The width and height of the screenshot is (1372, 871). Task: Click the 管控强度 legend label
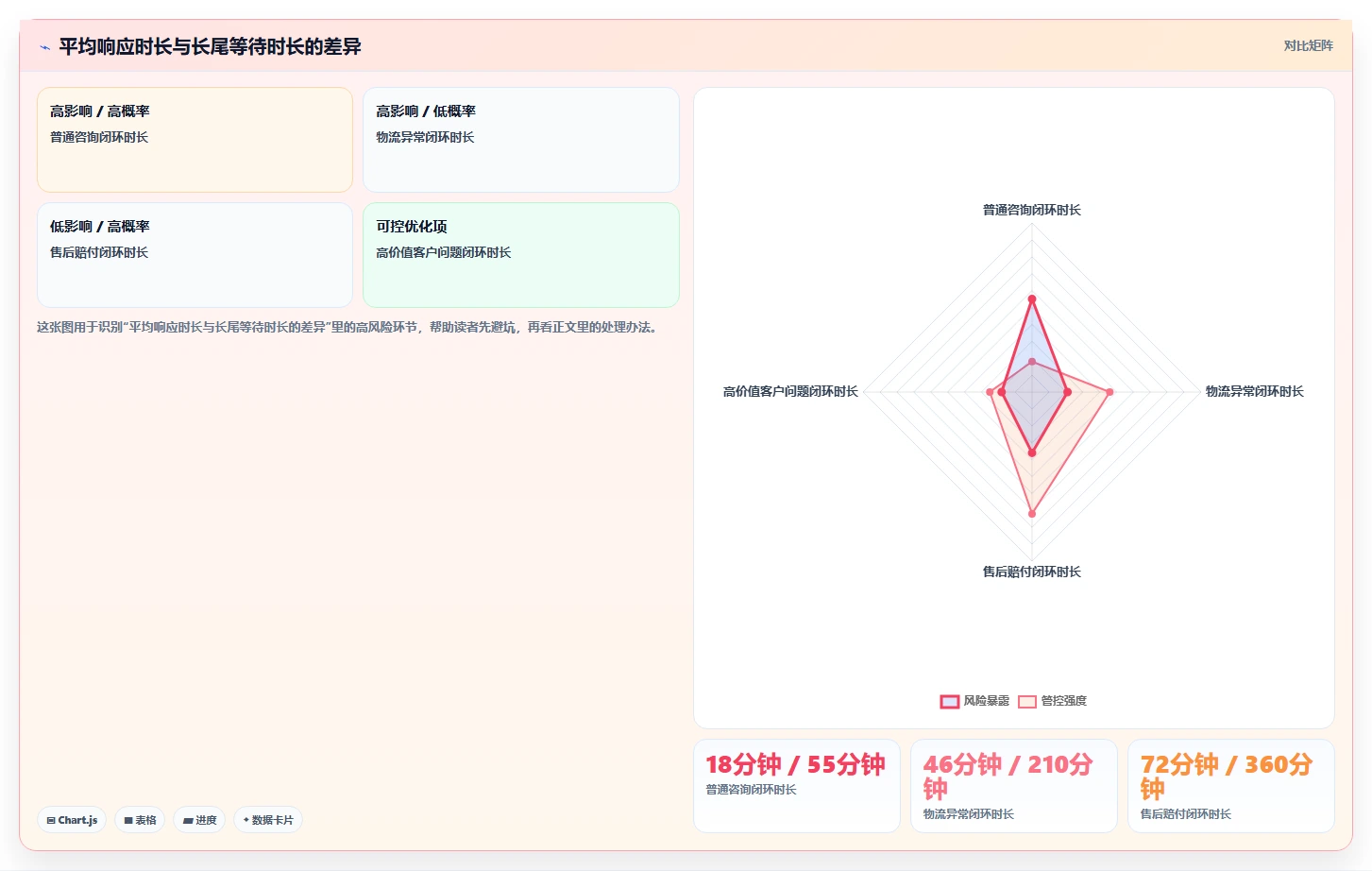[1063, 701]
